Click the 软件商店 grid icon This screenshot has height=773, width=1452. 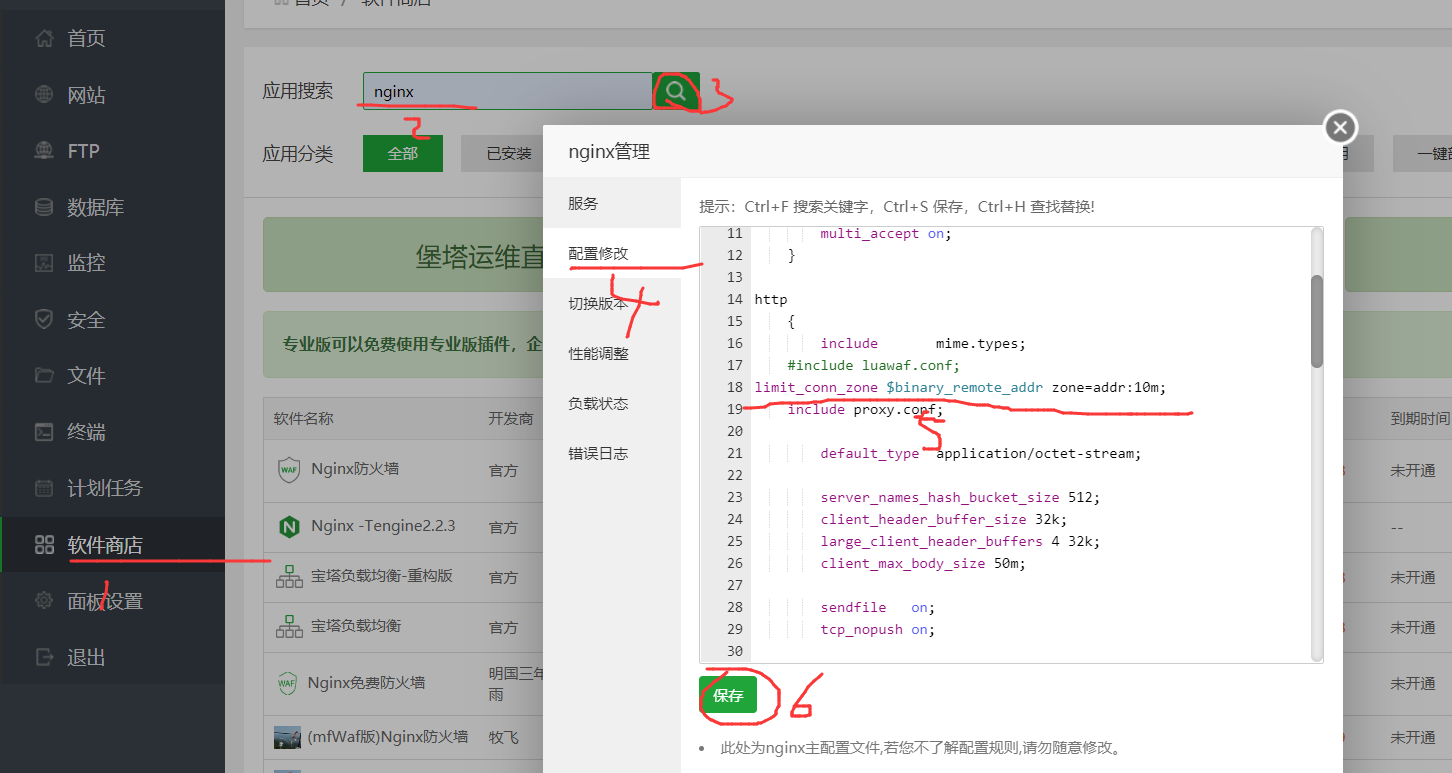tap(43, 545)
